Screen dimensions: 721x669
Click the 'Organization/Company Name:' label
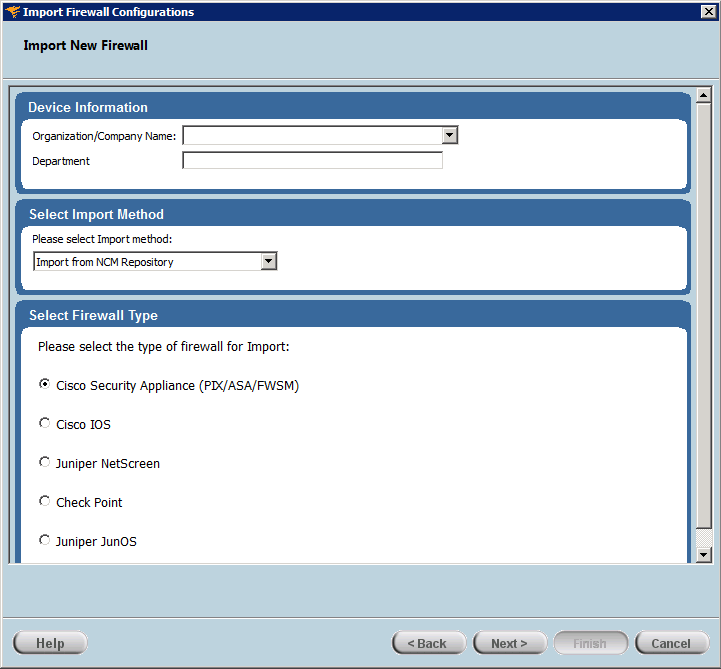click(x=104, y=136)
